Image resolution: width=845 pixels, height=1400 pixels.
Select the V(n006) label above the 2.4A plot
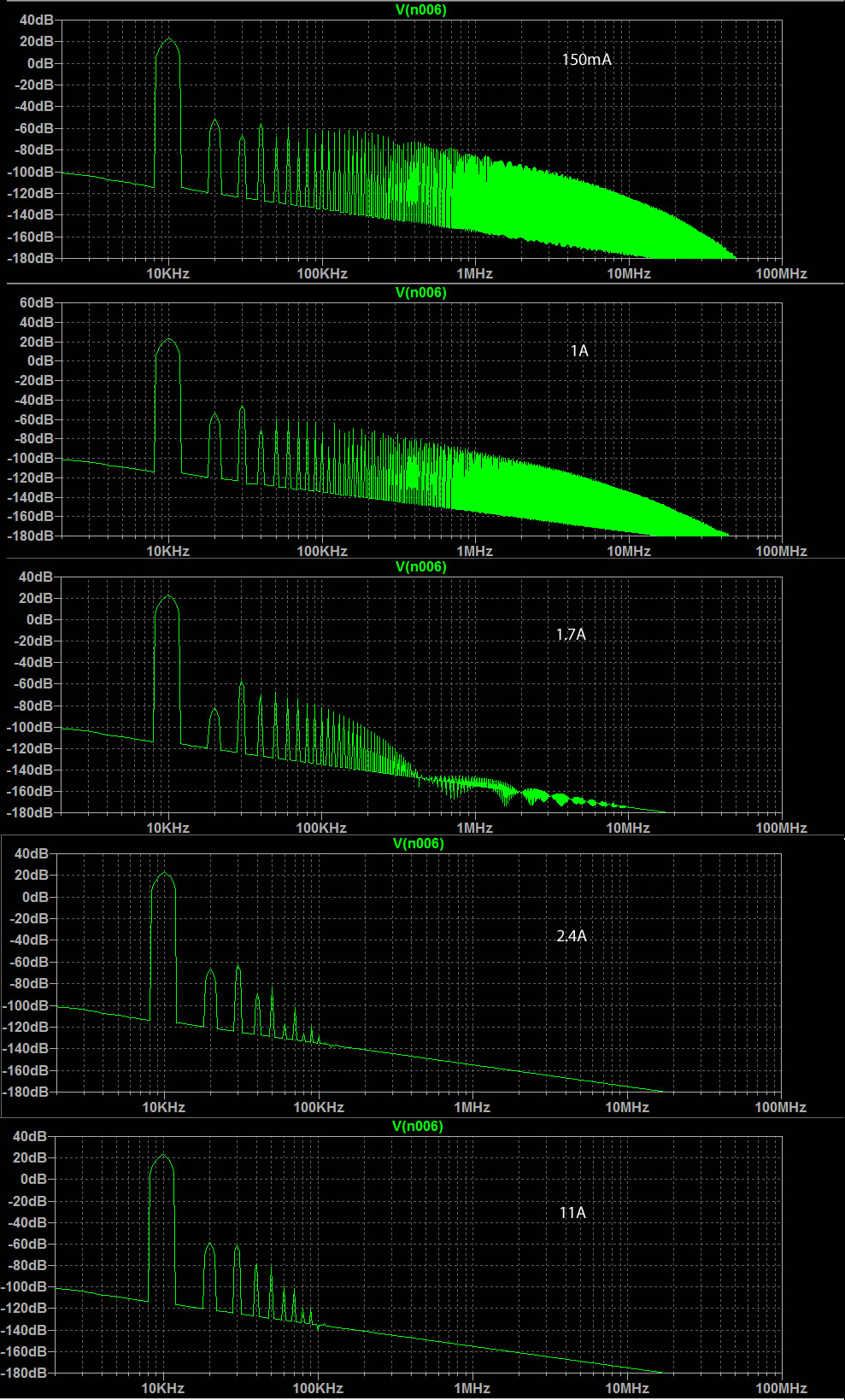[418, 843]
